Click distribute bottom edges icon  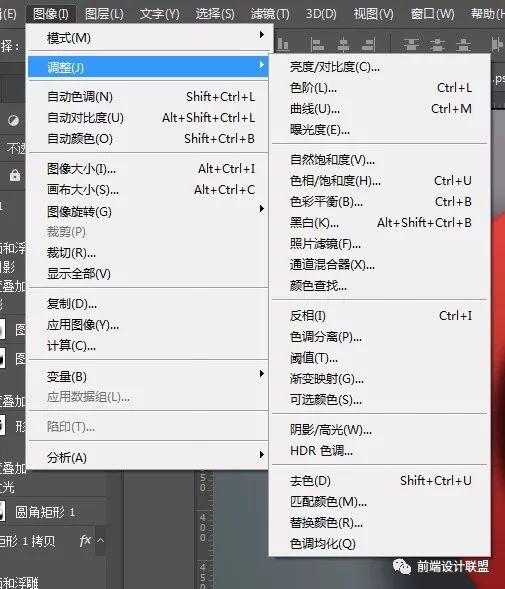point(463,45)
